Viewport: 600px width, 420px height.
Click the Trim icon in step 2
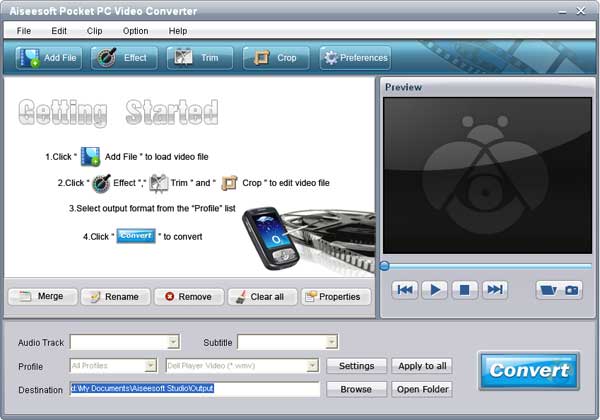(x=158, y=183)
